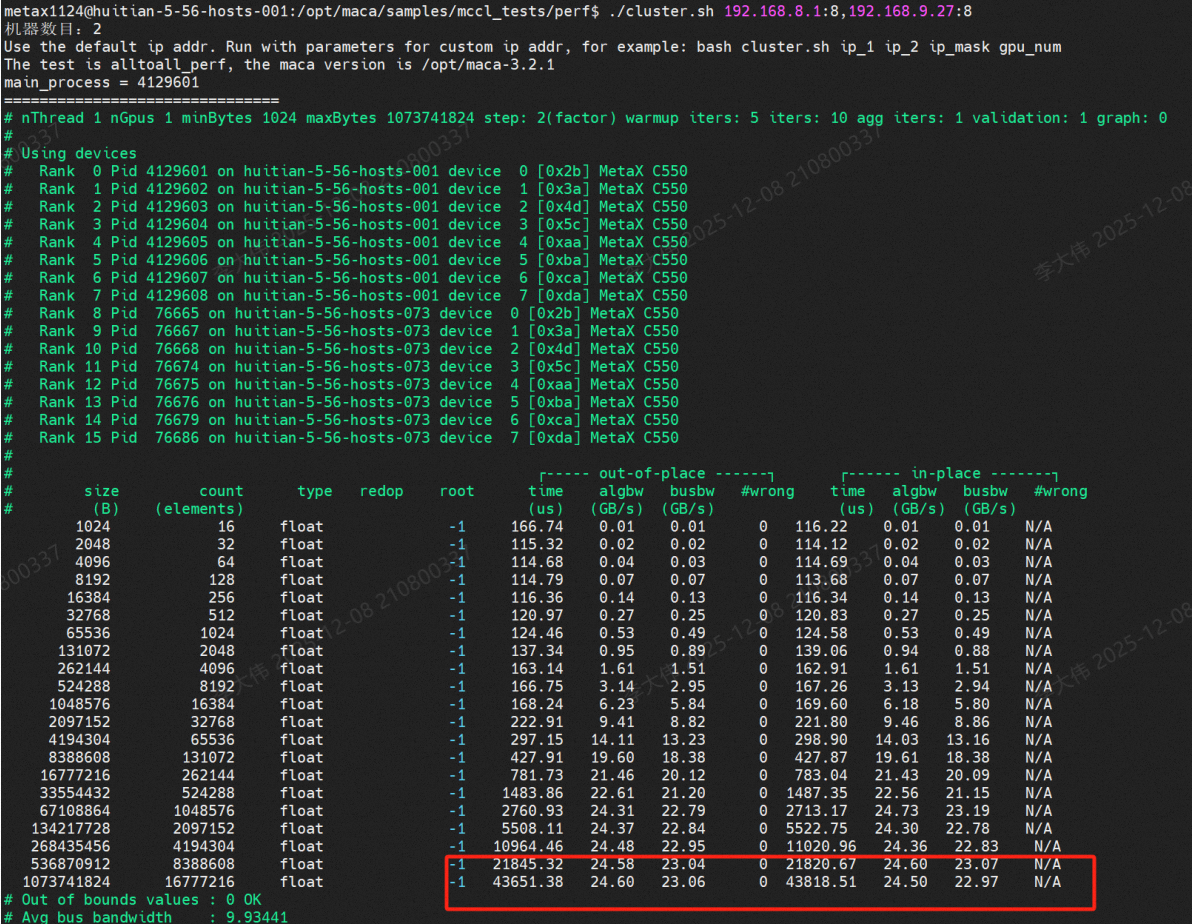Click the "redop" column header

(382, 491)
